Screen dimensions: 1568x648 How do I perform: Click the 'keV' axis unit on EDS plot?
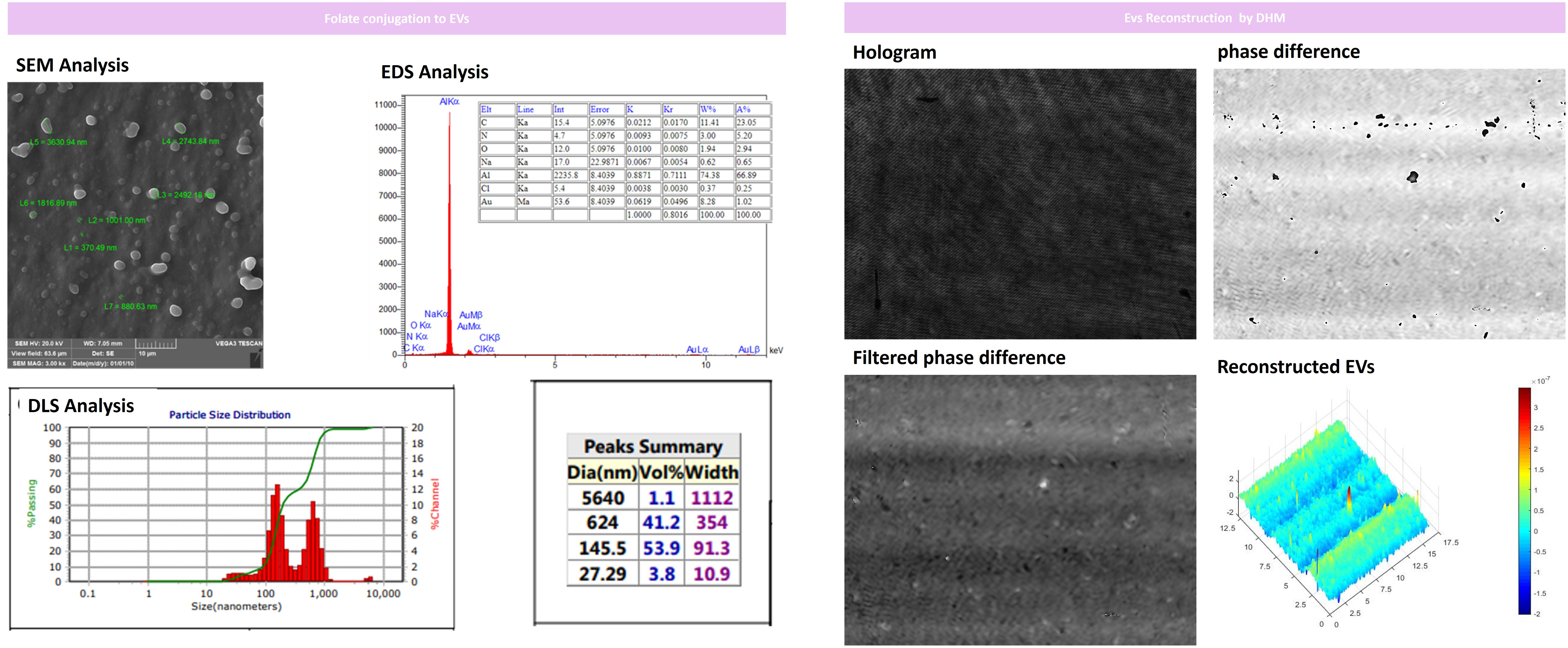776,350
